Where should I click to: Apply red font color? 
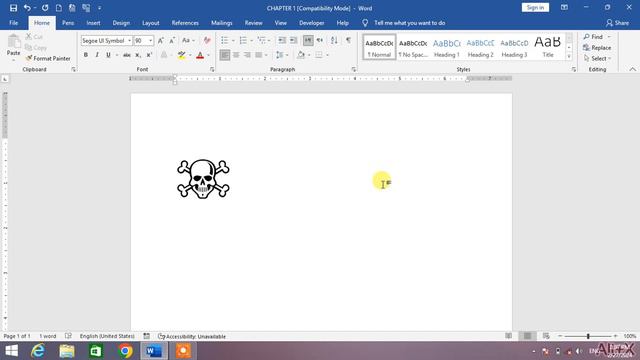point(200,55)
